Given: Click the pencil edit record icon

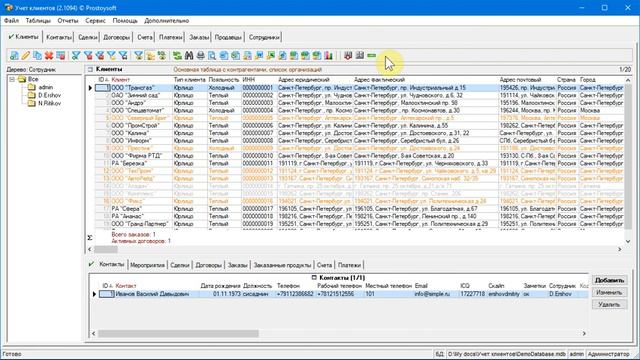Looking at the screenshot, I should [x=26, y=56].
